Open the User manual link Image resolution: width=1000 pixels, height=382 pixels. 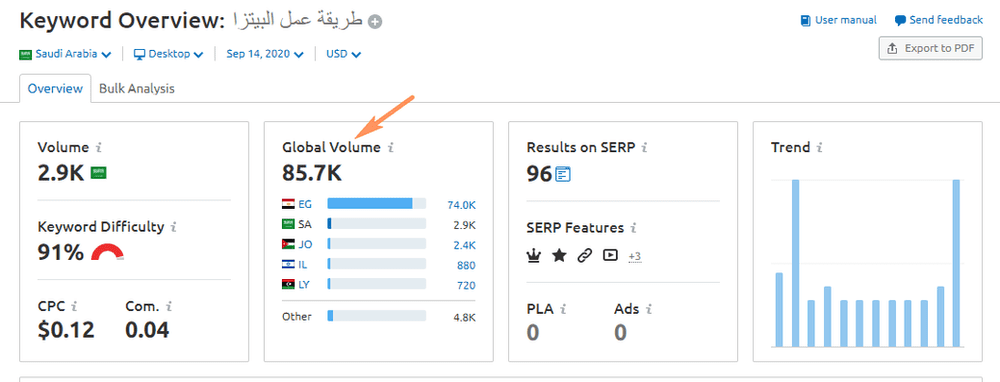839,20
